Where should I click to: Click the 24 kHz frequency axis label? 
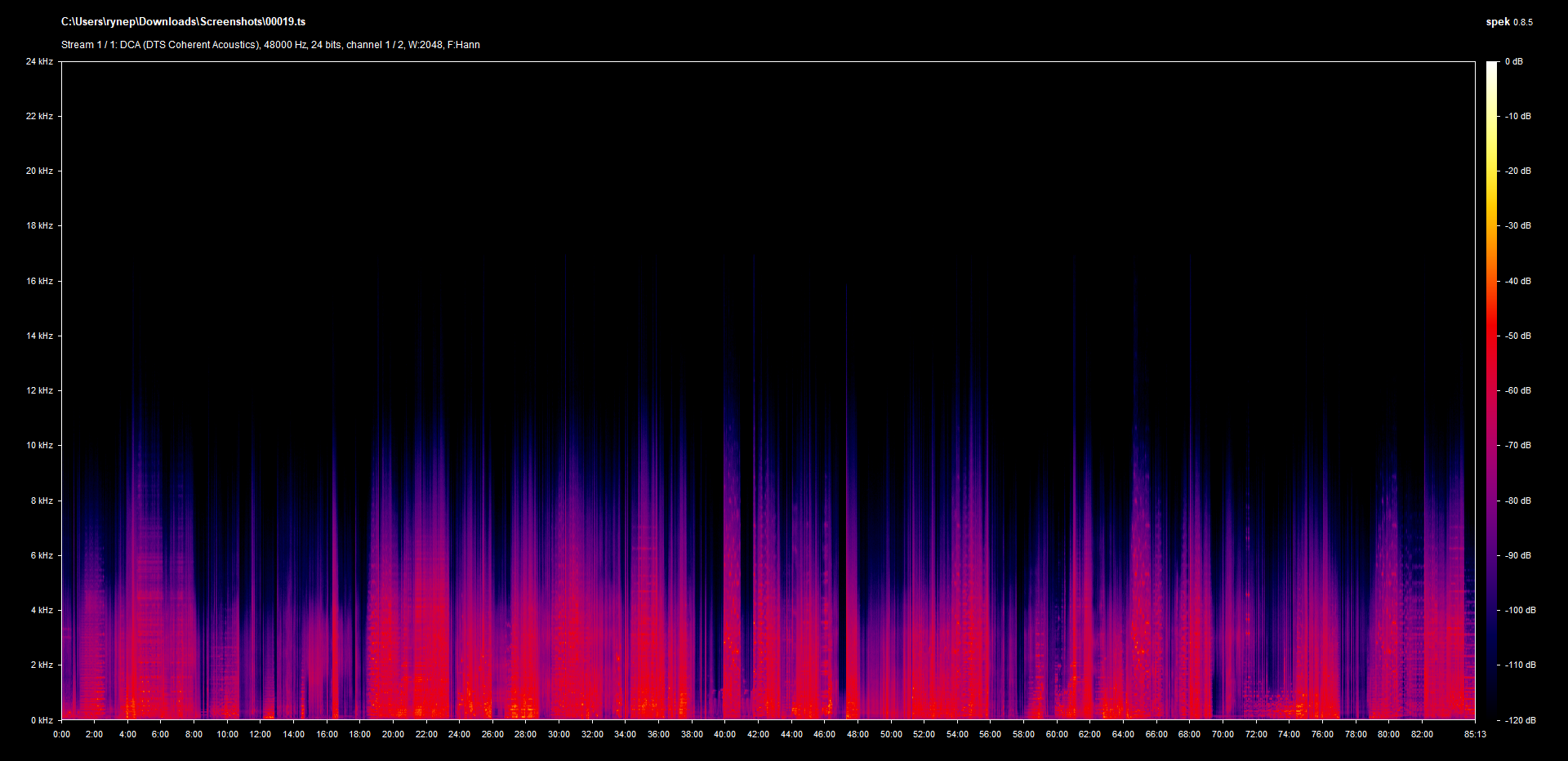(x=39, y=61)
